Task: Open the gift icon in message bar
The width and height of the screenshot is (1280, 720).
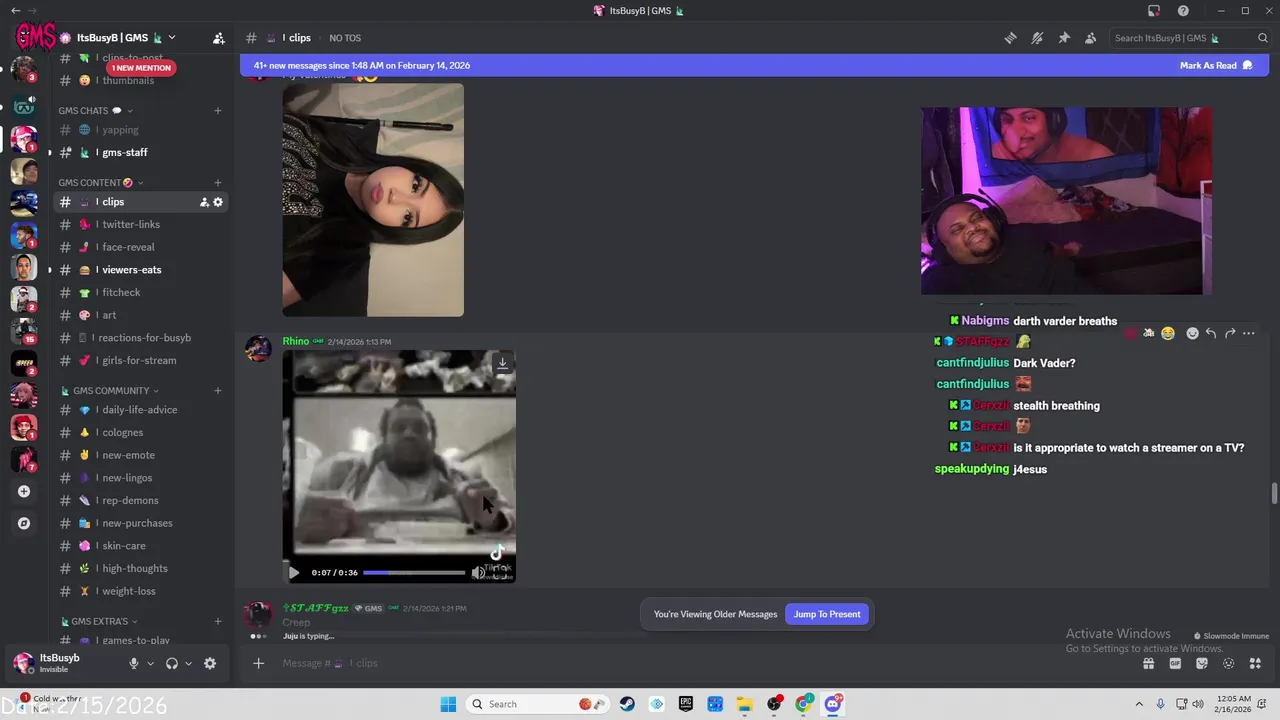Action: tap(1149, 663)
